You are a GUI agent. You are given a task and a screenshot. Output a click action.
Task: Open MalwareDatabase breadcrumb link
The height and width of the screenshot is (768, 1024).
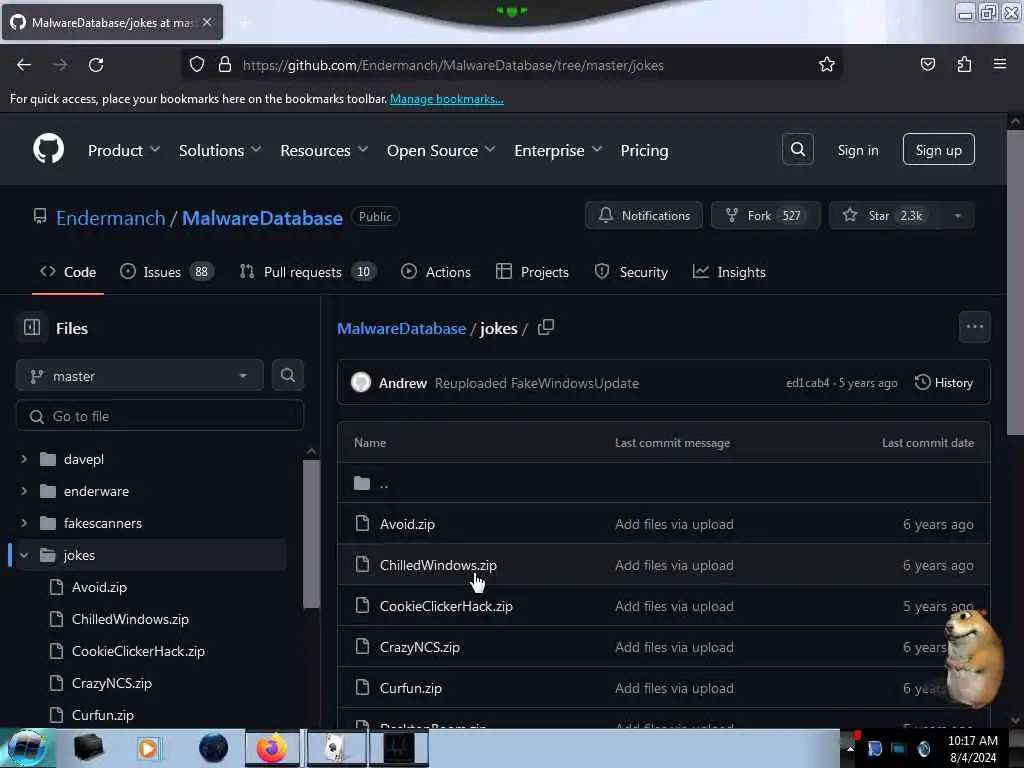pyautogui.click(x=401, y=328)
